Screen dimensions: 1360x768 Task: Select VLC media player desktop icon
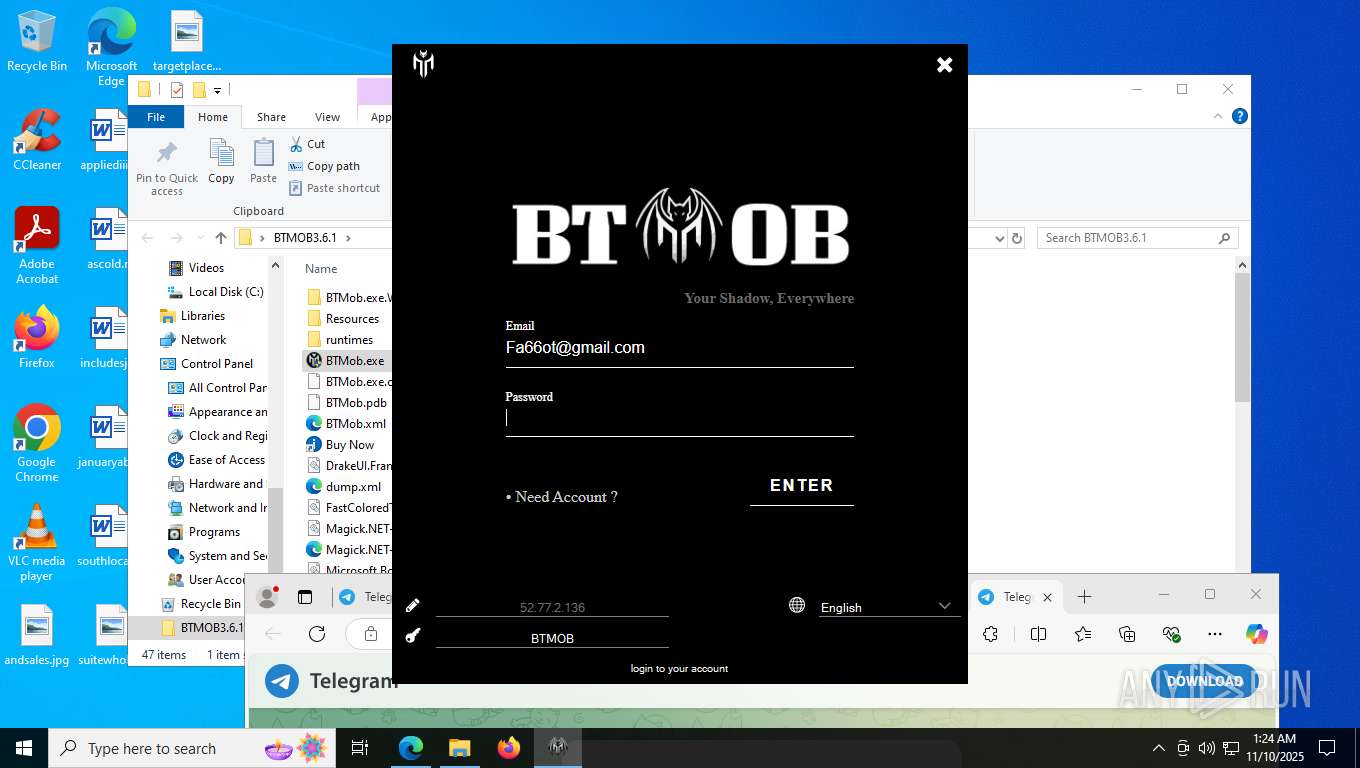click(37, 543)
